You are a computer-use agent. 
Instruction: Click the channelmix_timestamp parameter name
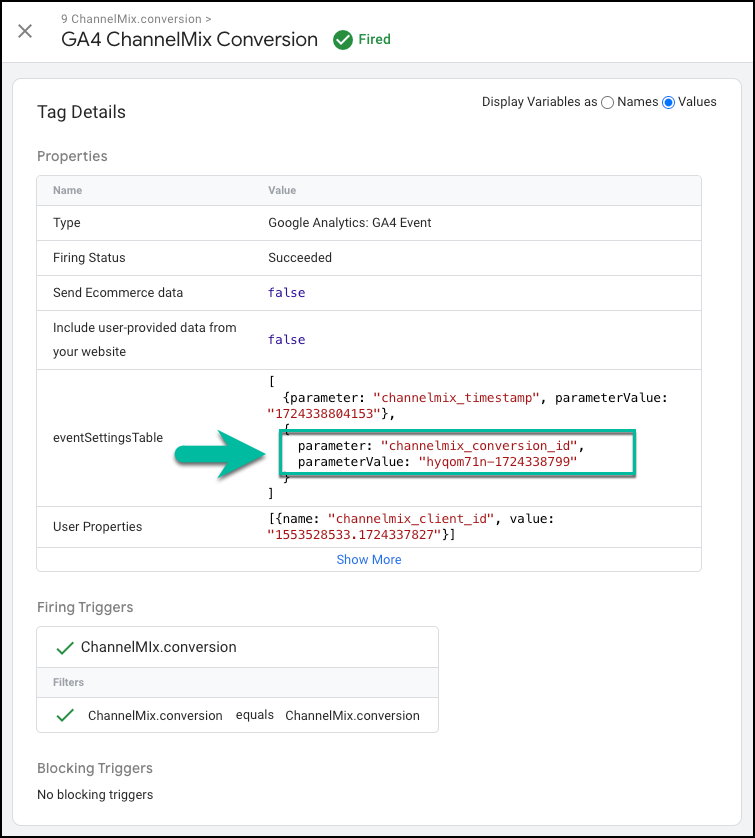pos(456,398)
